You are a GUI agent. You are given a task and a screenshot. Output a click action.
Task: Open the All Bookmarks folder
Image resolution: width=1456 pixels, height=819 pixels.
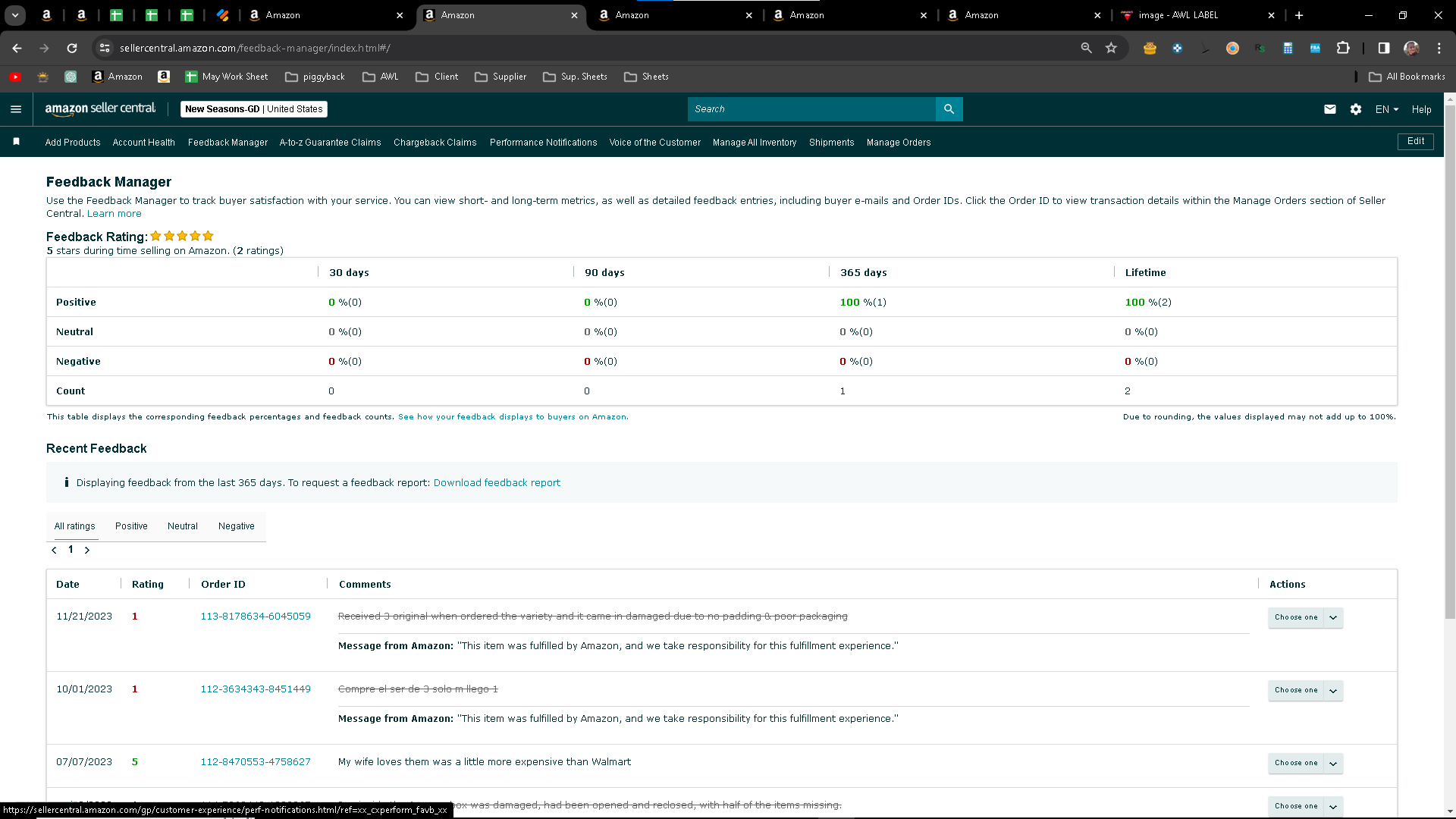[x=1407, y=77]
